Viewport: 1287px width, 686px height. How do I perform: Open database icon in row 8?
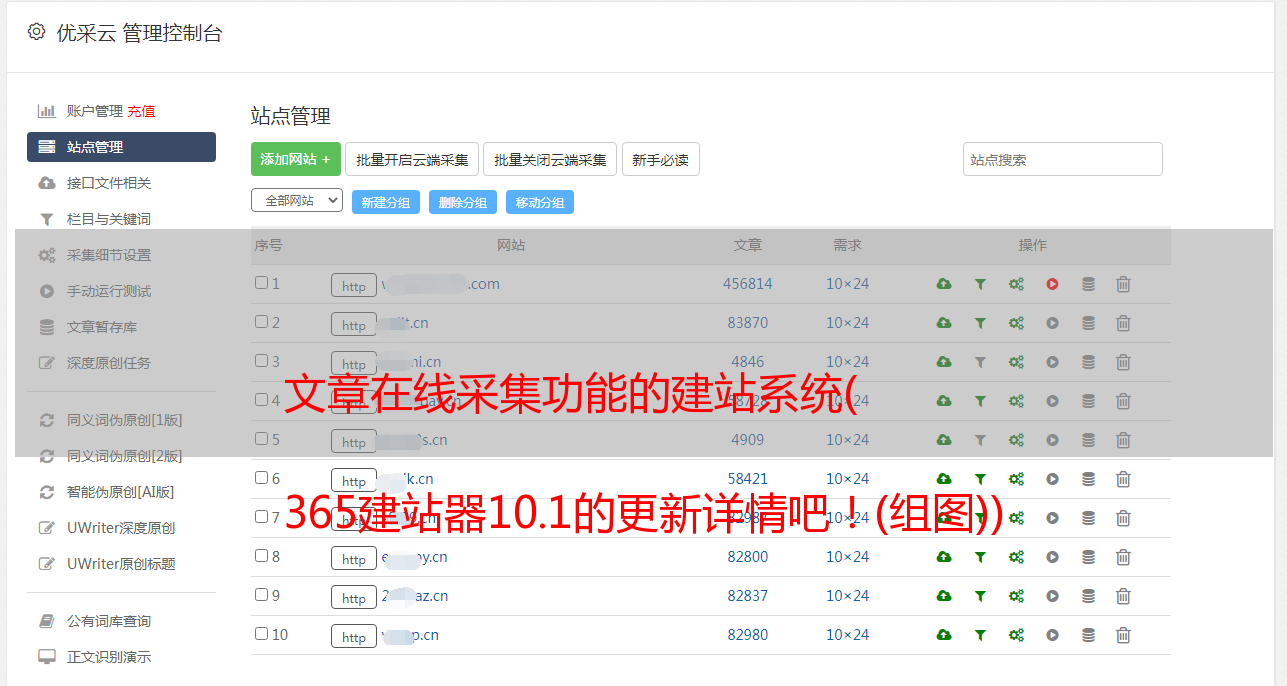pos(1088,557)
